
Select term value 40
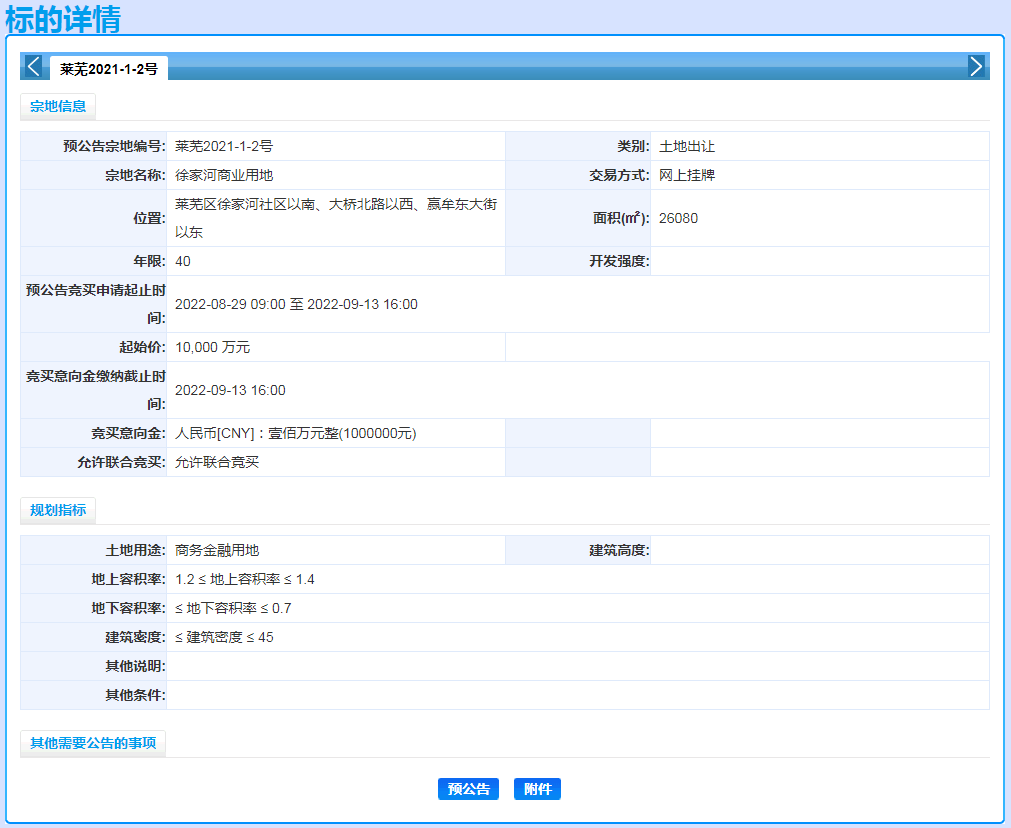(x=182, y=261)
